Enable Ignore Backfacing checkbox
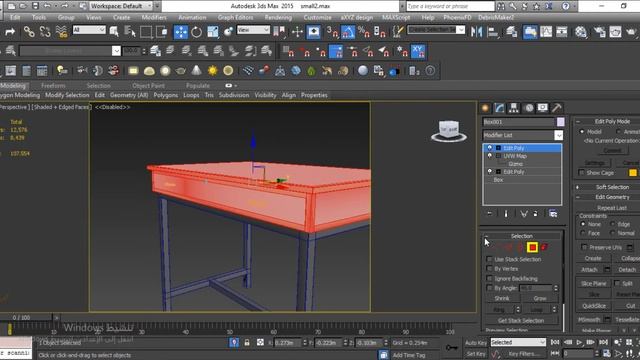The width and height of the screenshot is (640, 360). pos(489,278)
